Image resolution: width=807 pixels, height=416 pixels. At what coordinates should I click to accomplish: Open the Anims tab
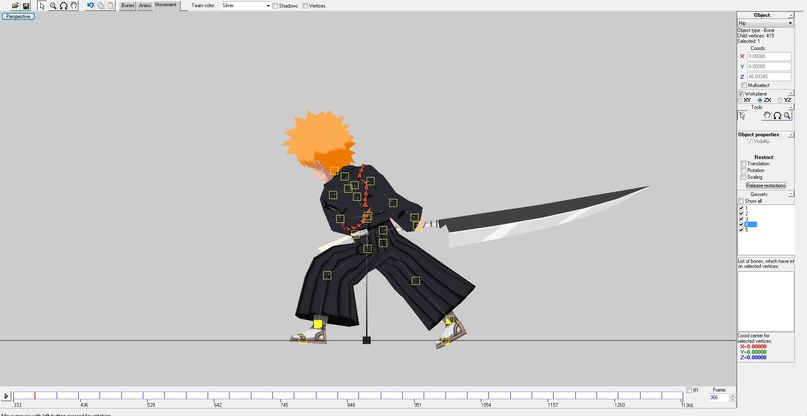click(x=145, y=6)
